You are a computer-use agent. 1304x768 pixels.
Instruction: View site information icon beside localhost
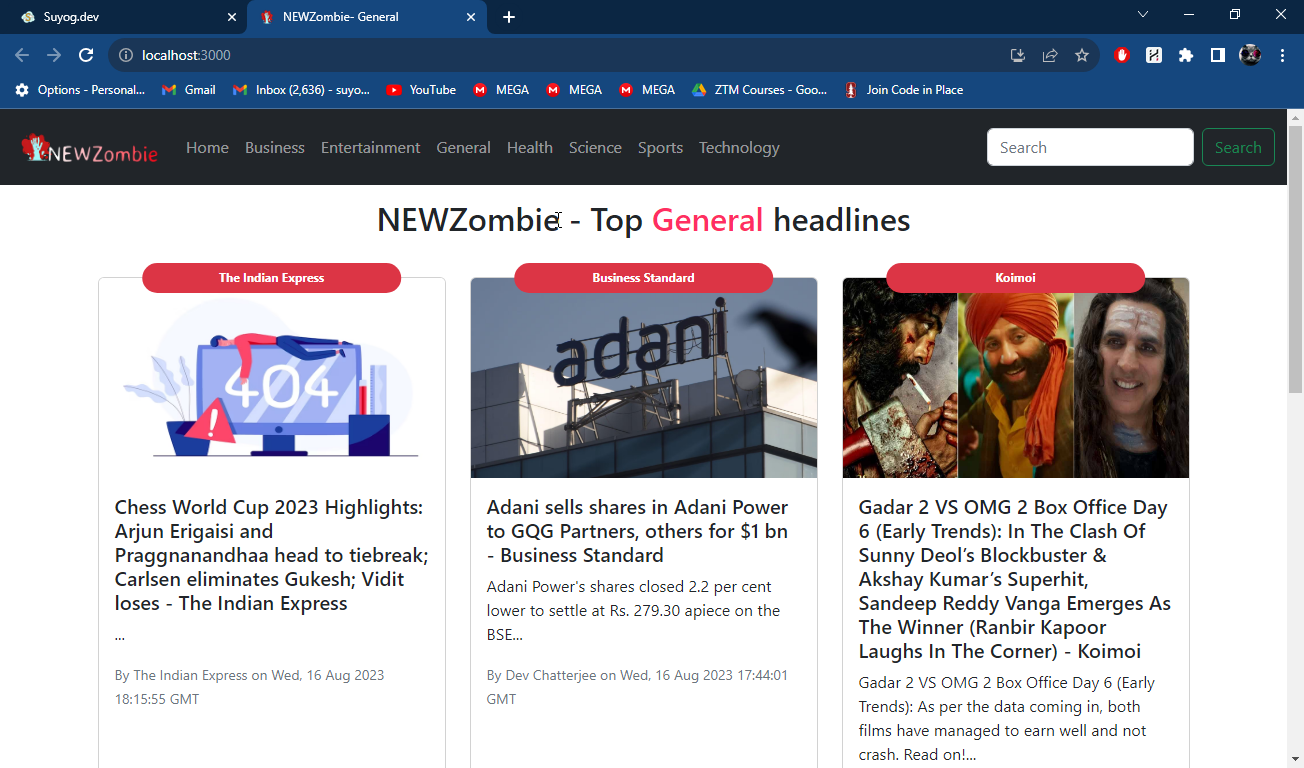pos(126,55)
